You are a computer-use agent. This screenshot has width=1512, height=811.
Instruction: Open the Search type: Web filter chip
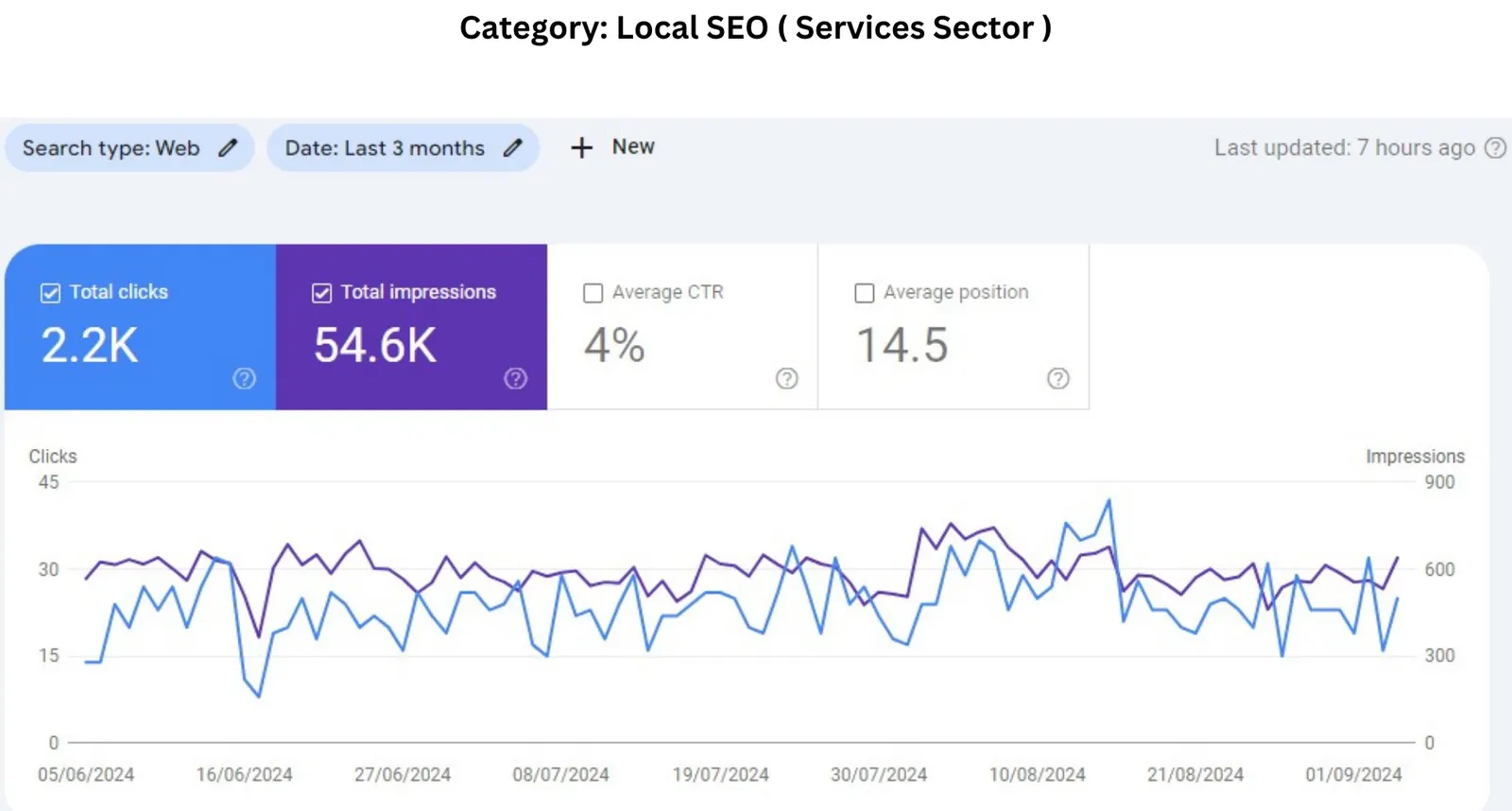click(x=130, y=147)
